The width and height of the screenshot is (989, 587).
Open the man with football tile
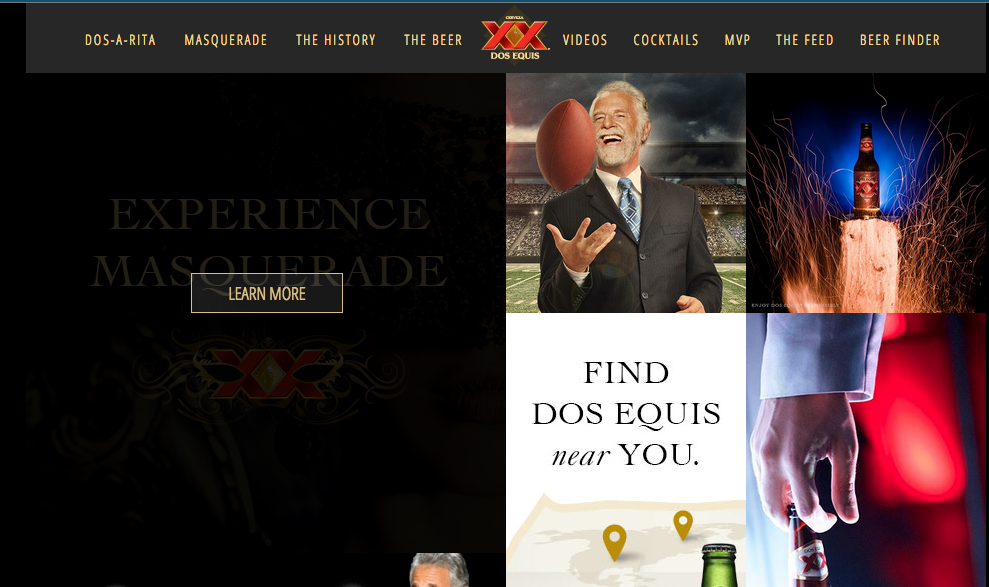click(626, 193)
